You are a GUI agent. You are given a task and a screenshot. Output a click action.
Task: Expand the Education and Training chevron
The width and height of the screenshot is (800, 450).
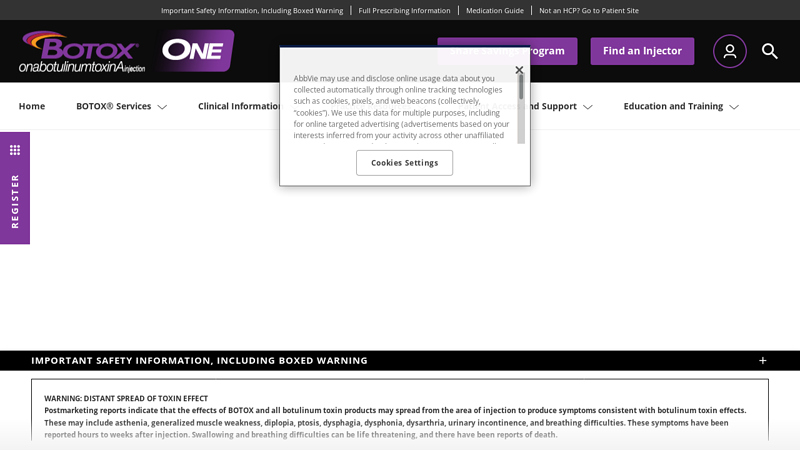point(734,107)
